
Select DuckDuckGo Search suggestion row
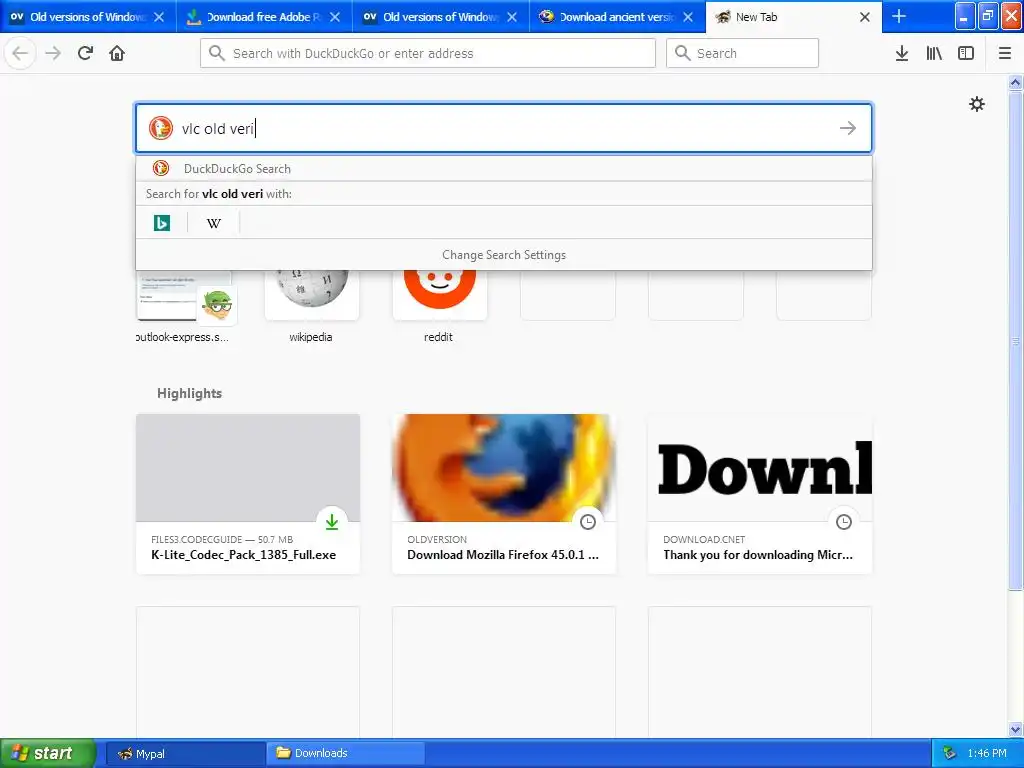[504, 168]
